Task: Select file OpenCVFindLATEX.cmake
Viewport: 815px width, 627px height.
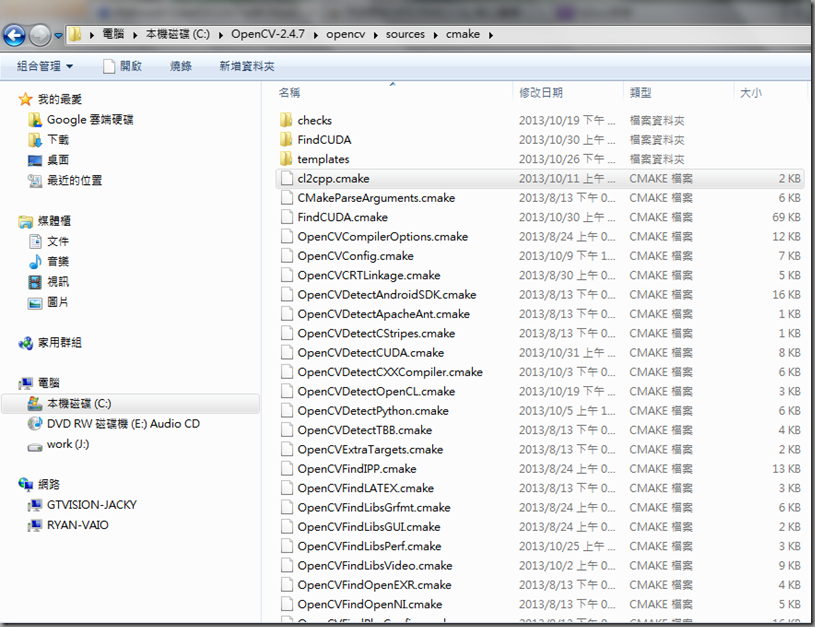Action: click(x=365, y=488)
